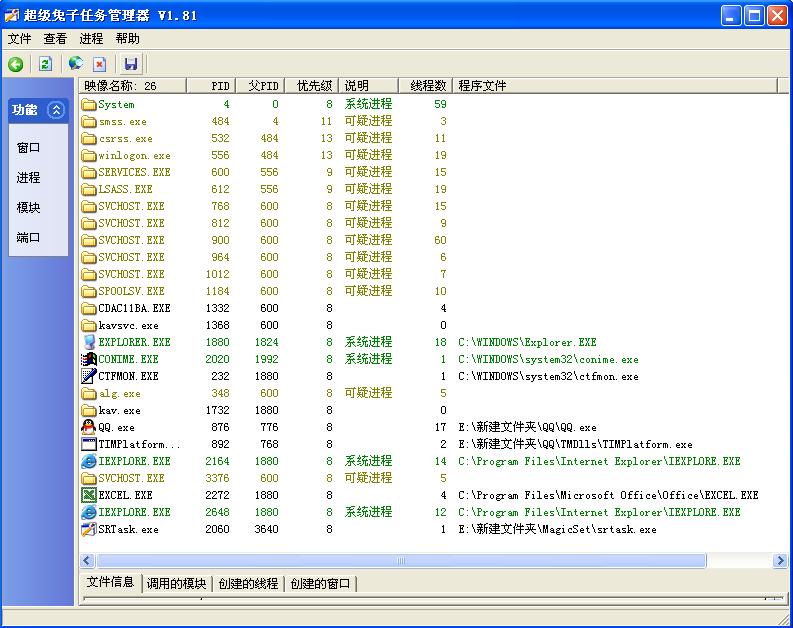Sort by the 映像名称 column header
793x628 pixels.
133,86
